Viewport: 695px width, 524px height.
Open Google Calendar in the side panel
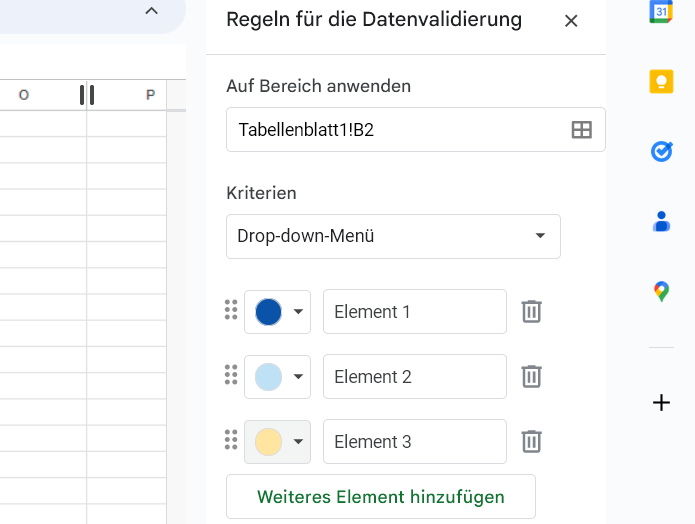tap(661, 12)
